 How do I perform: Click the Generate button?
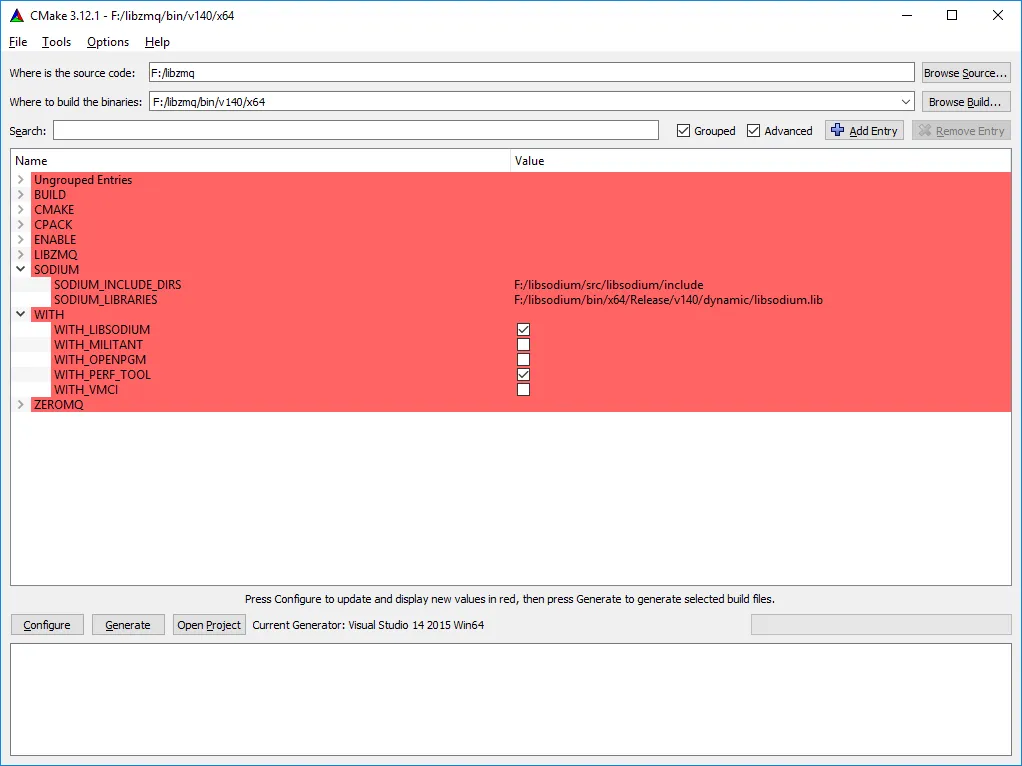pos(128,625)
